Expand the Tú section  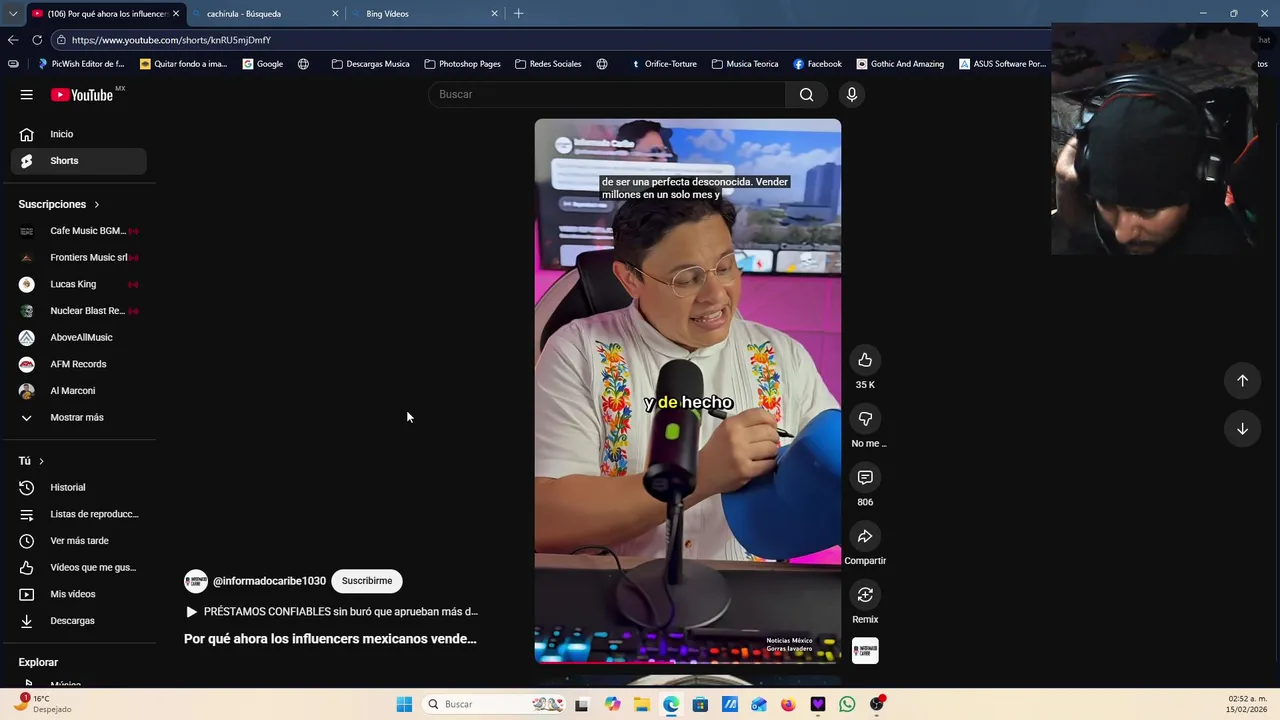(32, 461)
